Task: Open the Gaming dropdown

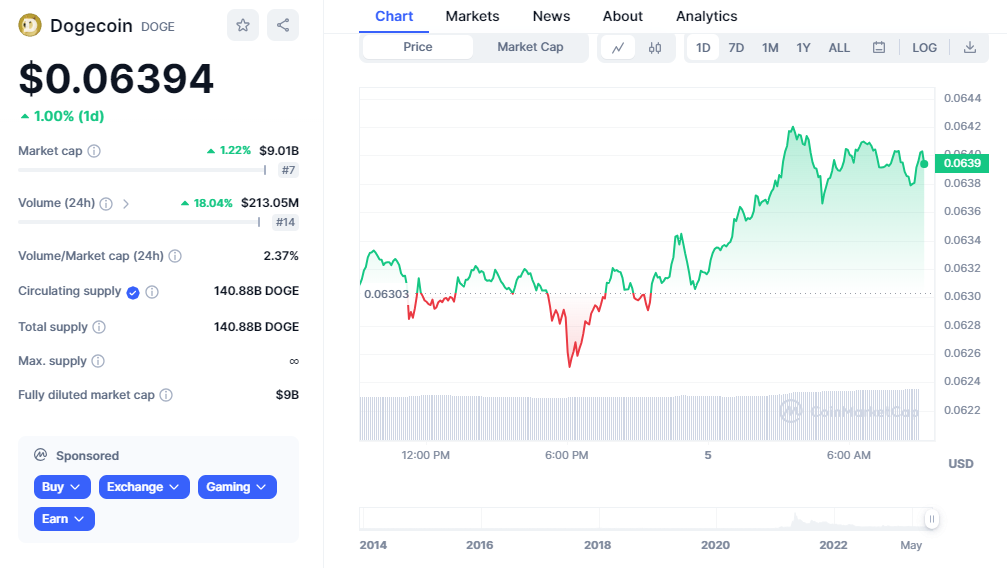Action: (237, 487)
